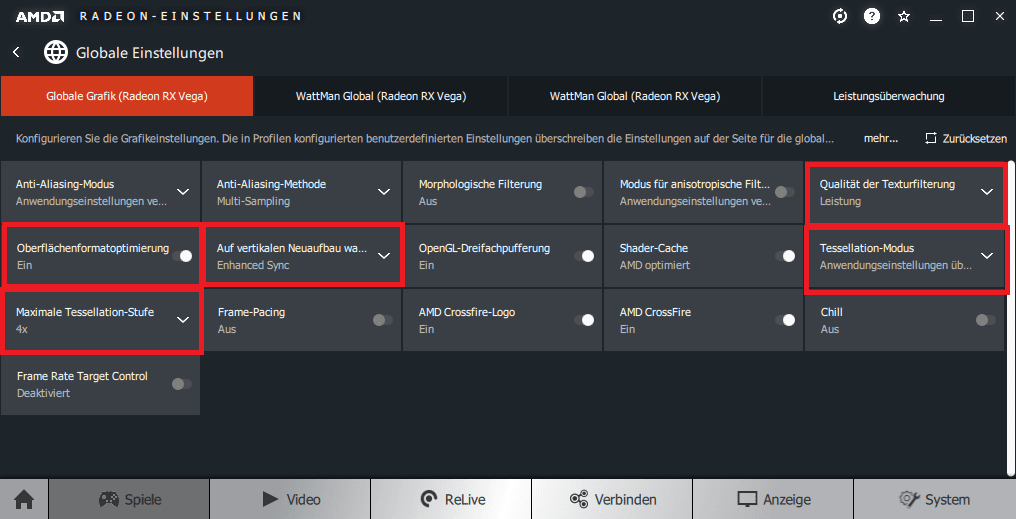Click the favorites star icon
This screenshot has height=519, width=1016.
point(904,17)
